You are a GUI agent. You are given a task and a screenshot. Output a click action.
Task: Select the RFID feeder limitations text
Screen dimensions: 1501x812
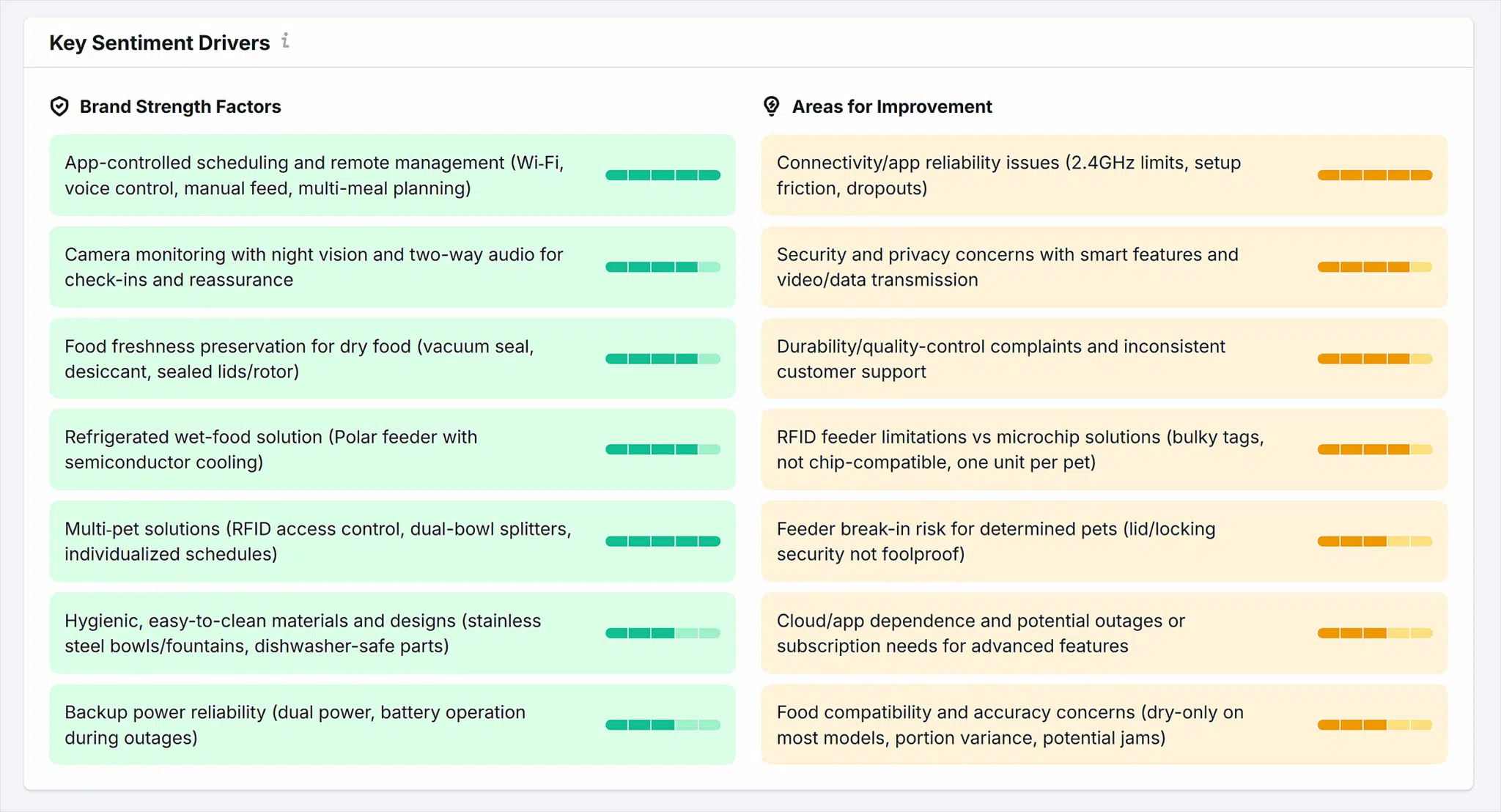pyautogui.click(x=1020, y=449)
